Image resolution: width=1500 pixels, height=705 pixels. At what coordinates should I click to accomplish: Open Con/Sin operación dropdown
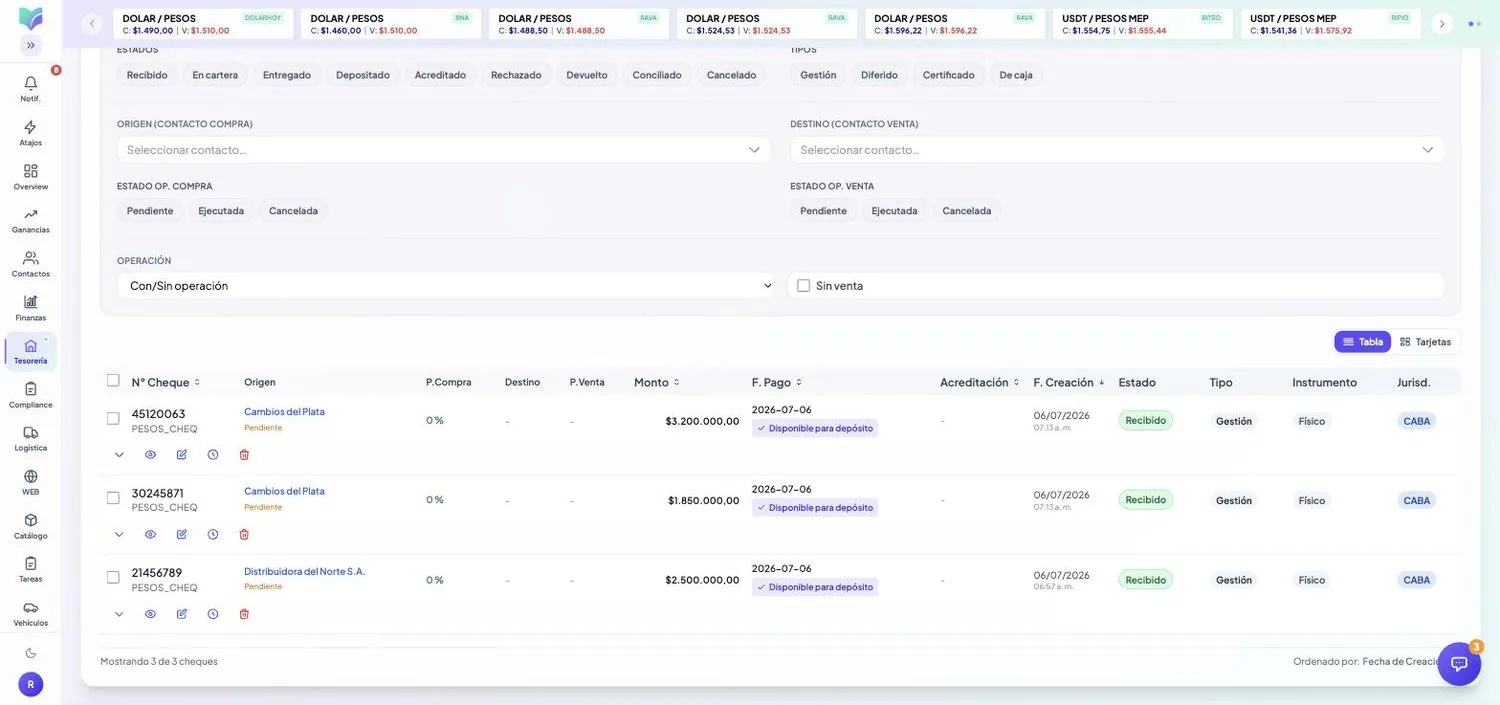click(448, 286)
